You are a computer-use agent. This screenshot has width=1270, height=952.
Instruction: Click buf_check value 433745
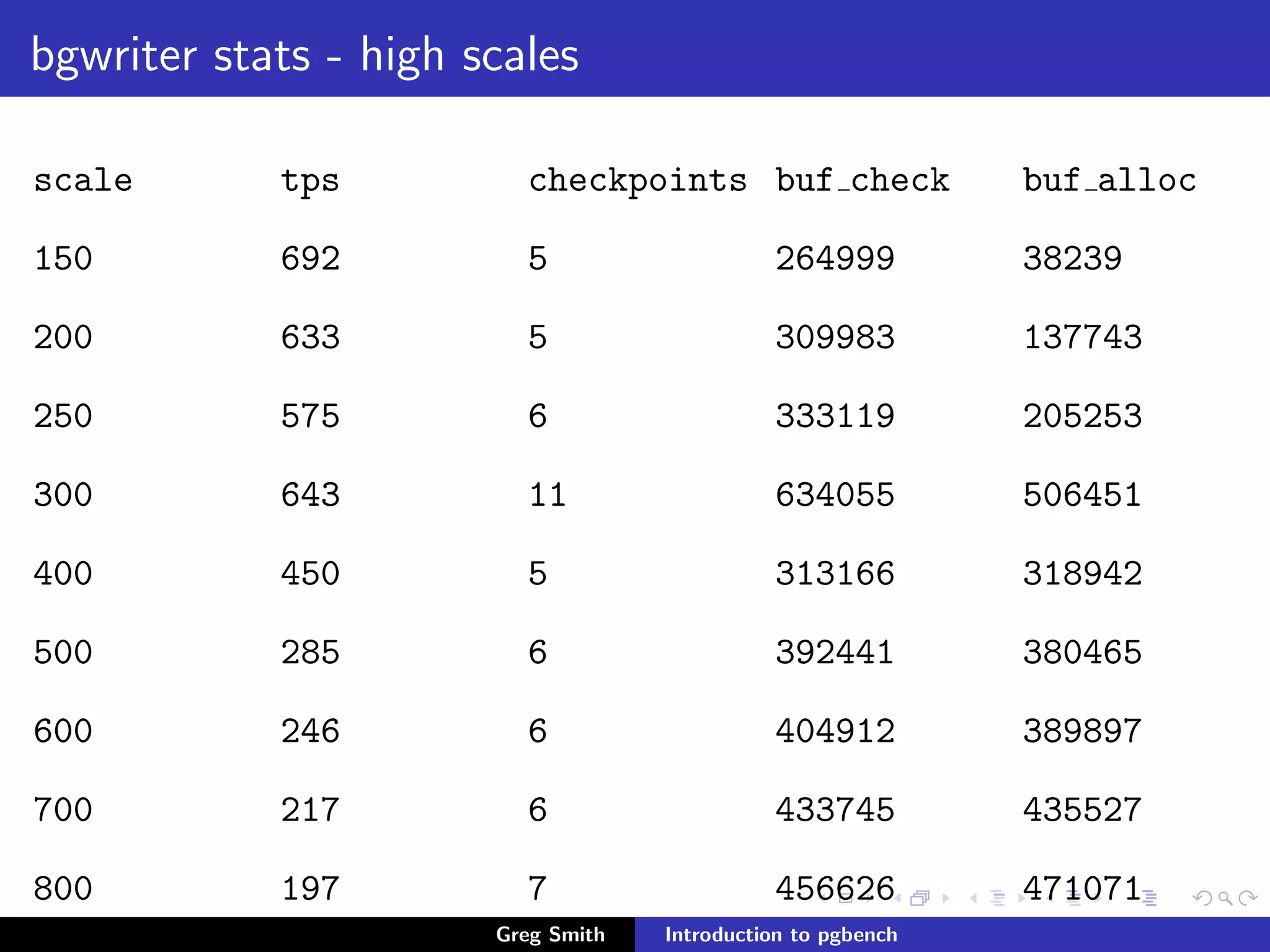coord(835,809)
